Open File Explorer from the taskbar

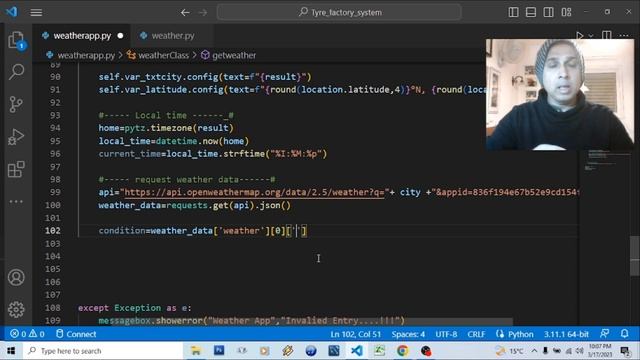click(196, 351)
